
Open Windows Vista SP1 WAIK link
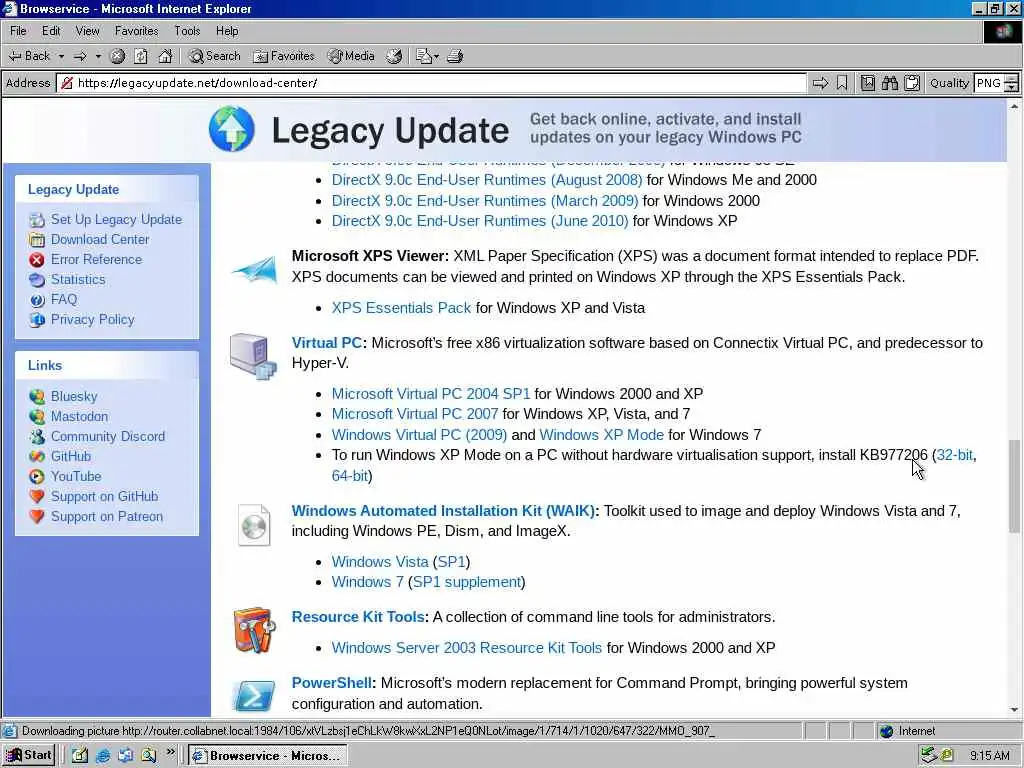pos(451,562)
